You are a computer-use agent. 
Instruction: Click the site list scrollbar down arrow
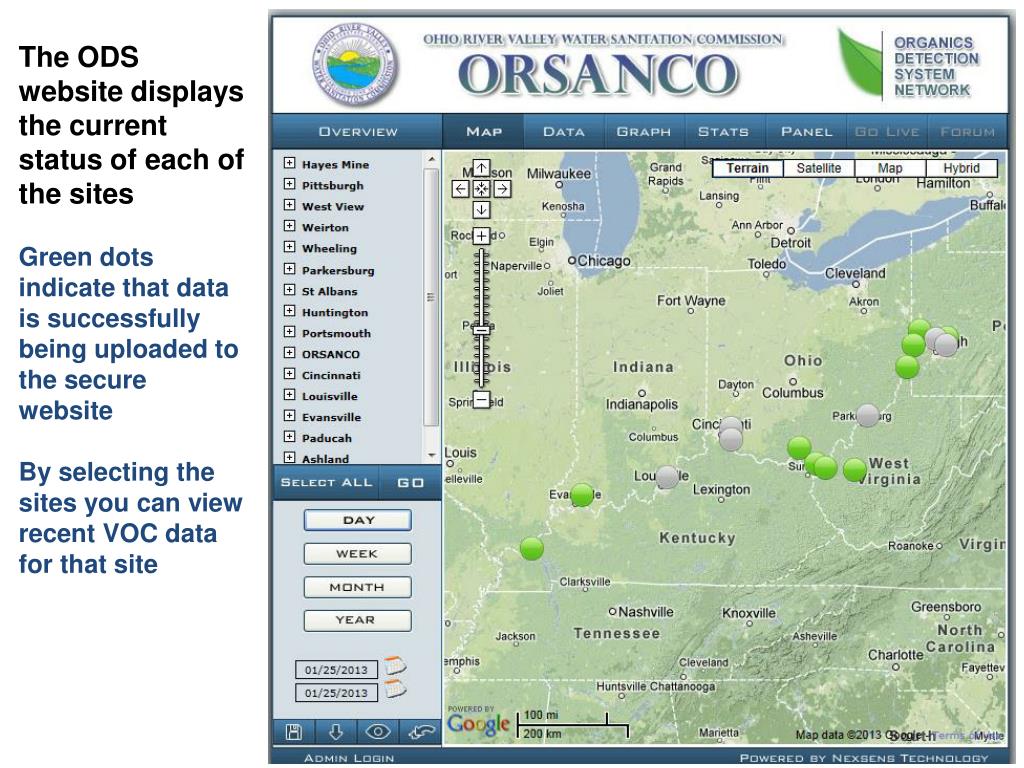(431, 455)
